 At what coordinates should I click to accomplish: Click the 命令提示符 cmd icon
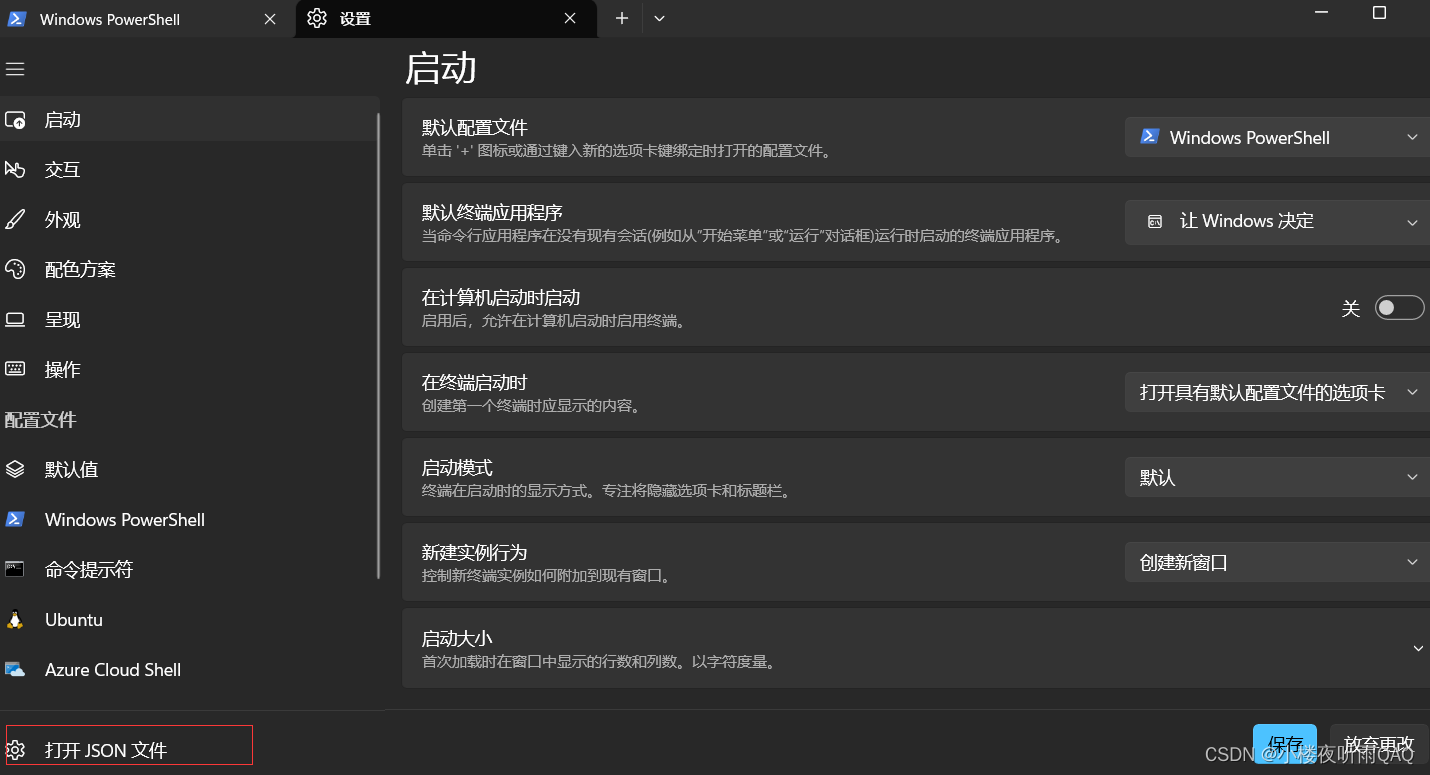(x=15, y=569)
